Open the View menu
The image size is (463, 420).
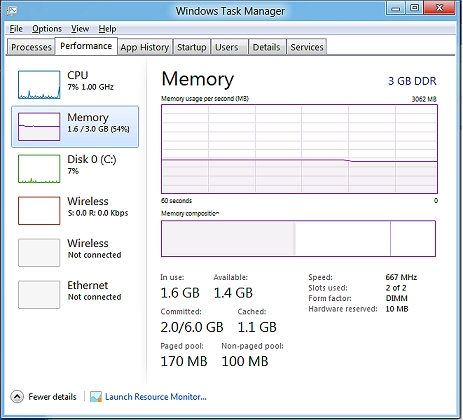pos(80,29)
